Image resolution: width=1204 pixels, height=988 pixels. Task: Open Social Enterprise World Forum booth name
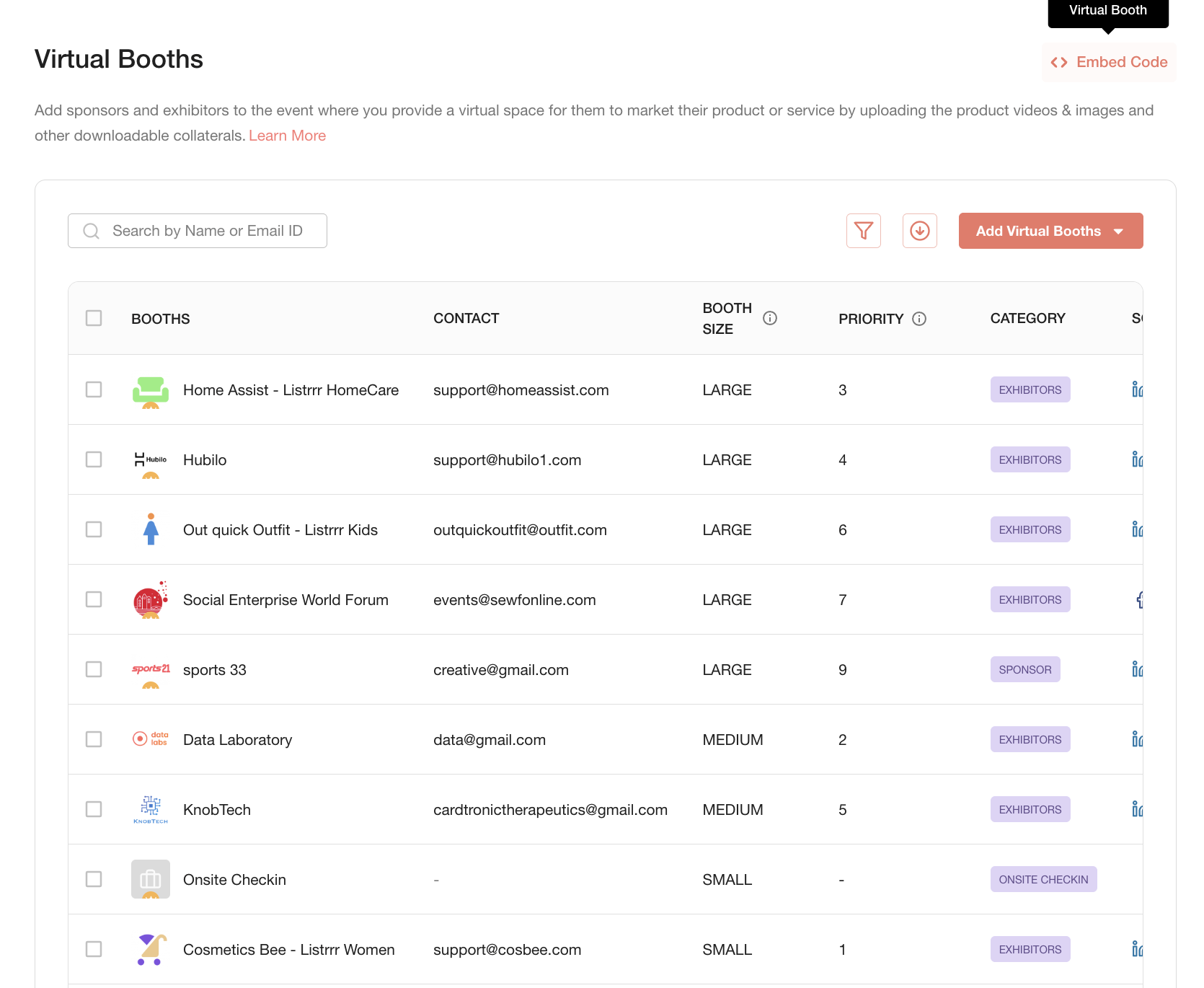coord(285,600)
